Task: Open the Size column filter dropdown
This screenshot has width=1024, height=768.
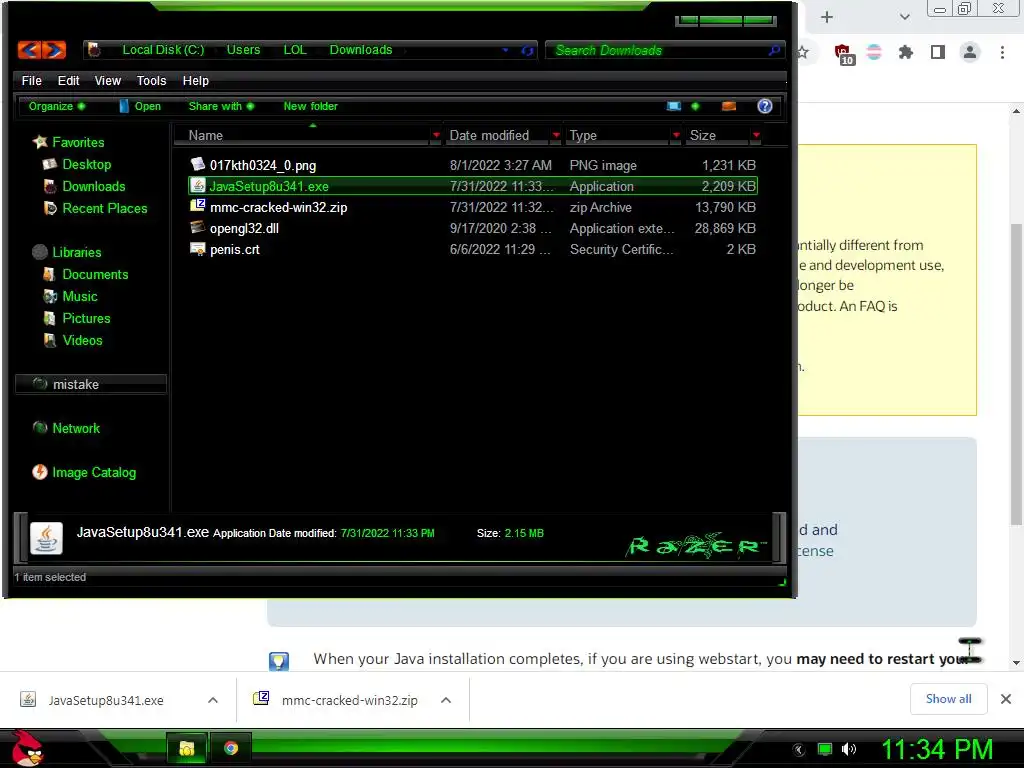Action: (756, 135)
